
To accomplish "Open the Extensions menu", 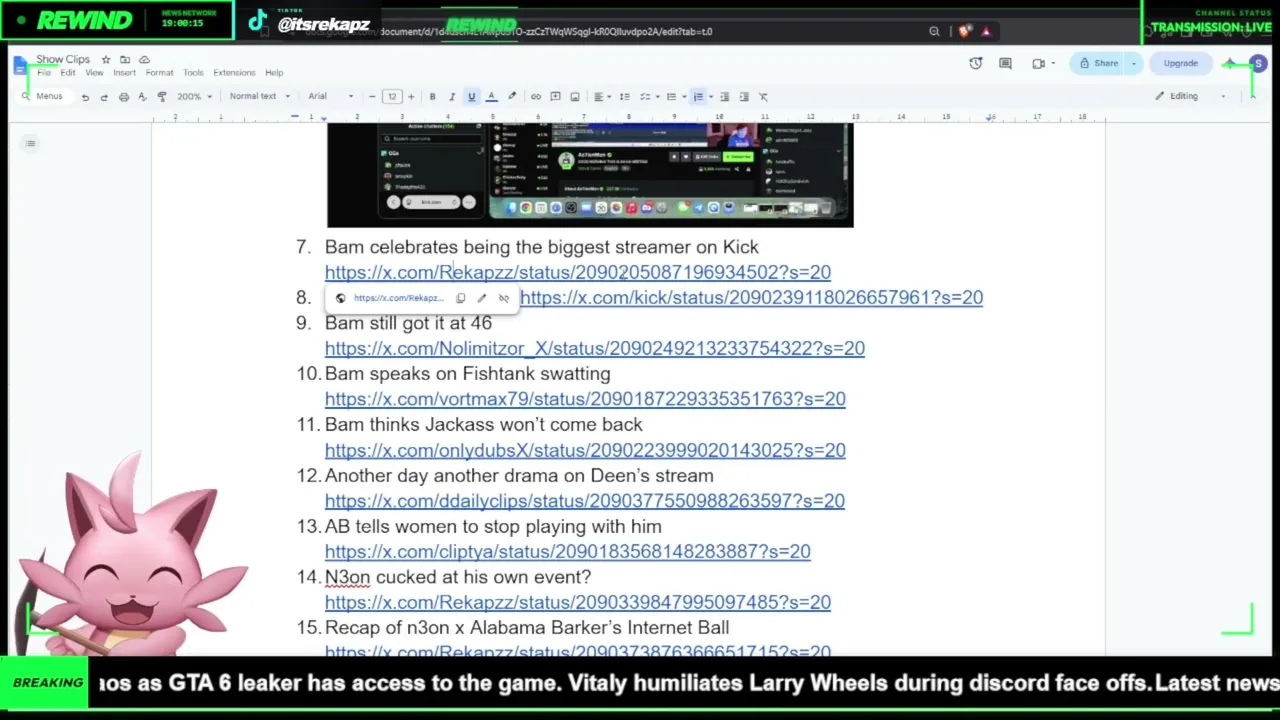I will pyautogui.click(x=234, y=73).
